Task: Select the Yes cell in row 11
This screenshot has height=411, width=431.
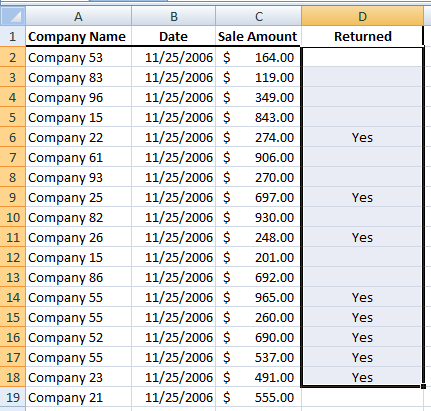Action: tap(362, 237)
